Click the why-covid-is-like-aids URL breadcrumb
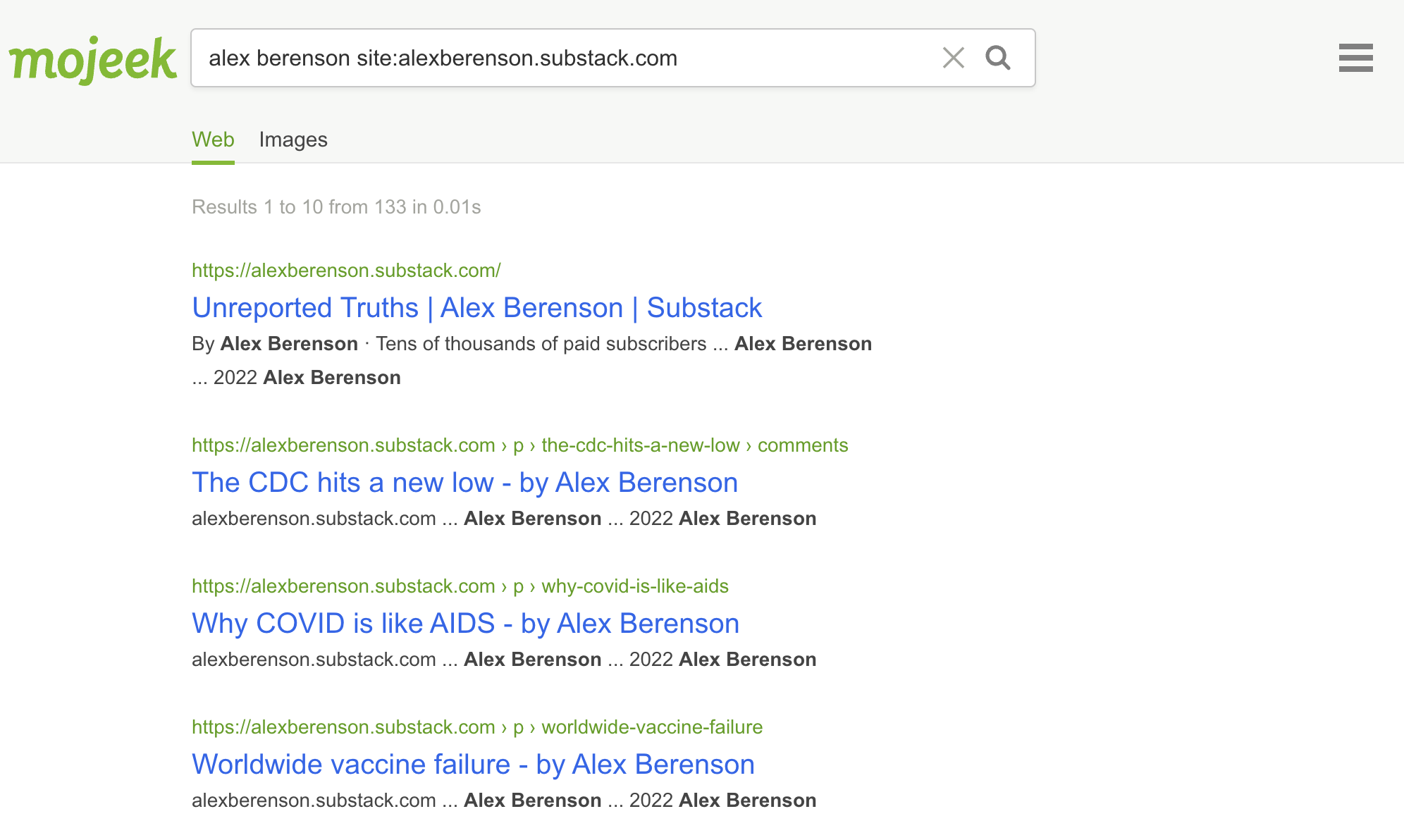 click(460, 586)
